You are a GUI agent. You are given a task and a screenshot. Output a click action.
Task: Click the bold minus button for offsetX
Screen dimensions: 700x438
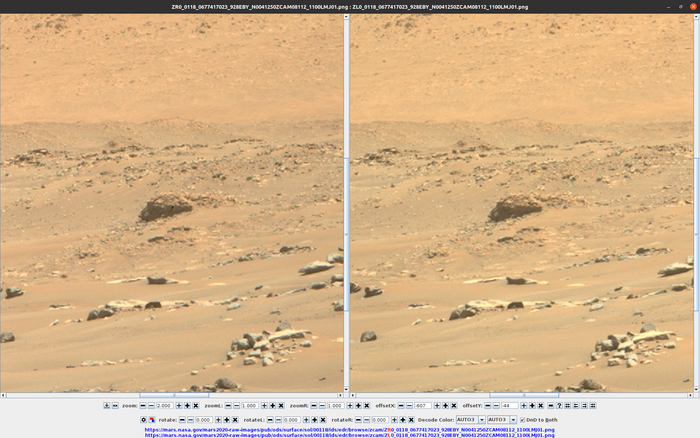401,405
